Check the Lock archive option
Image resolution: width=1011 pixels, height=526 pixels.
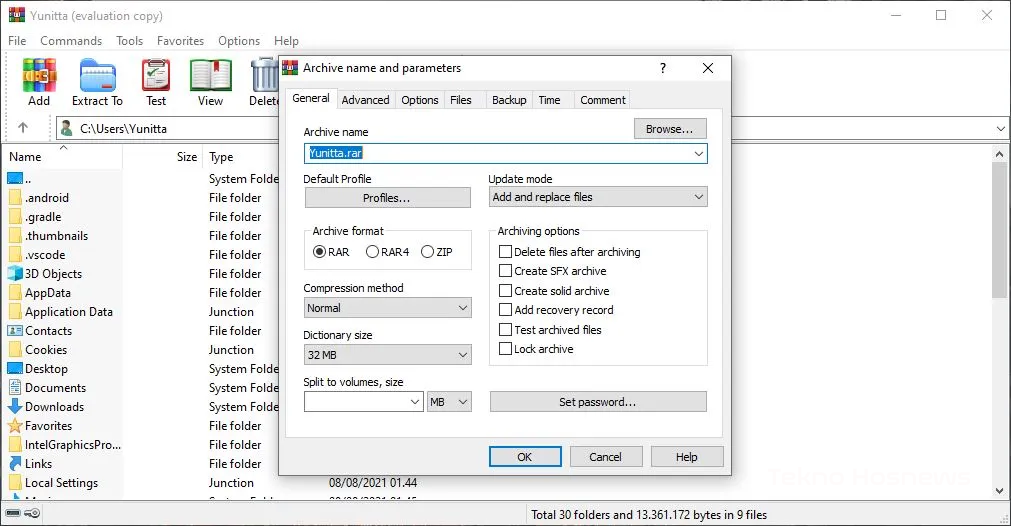(x=506, y=349)
